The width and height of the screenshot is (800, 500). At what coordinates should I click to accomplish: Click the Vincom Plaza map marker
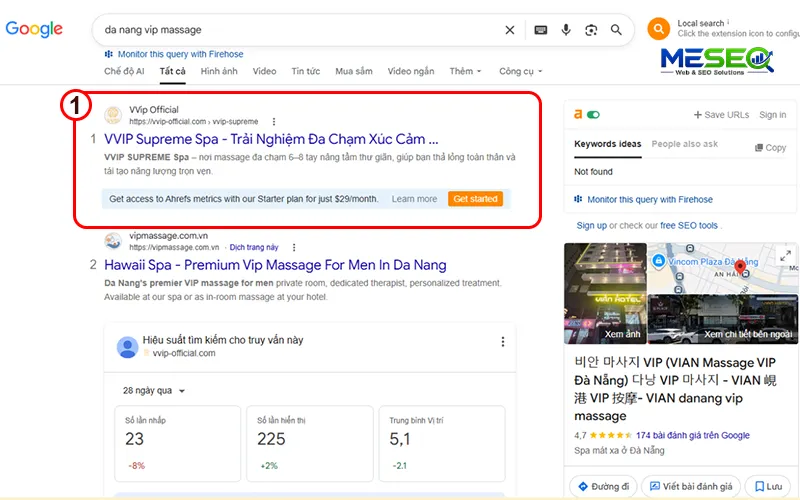tap(659, 261)
